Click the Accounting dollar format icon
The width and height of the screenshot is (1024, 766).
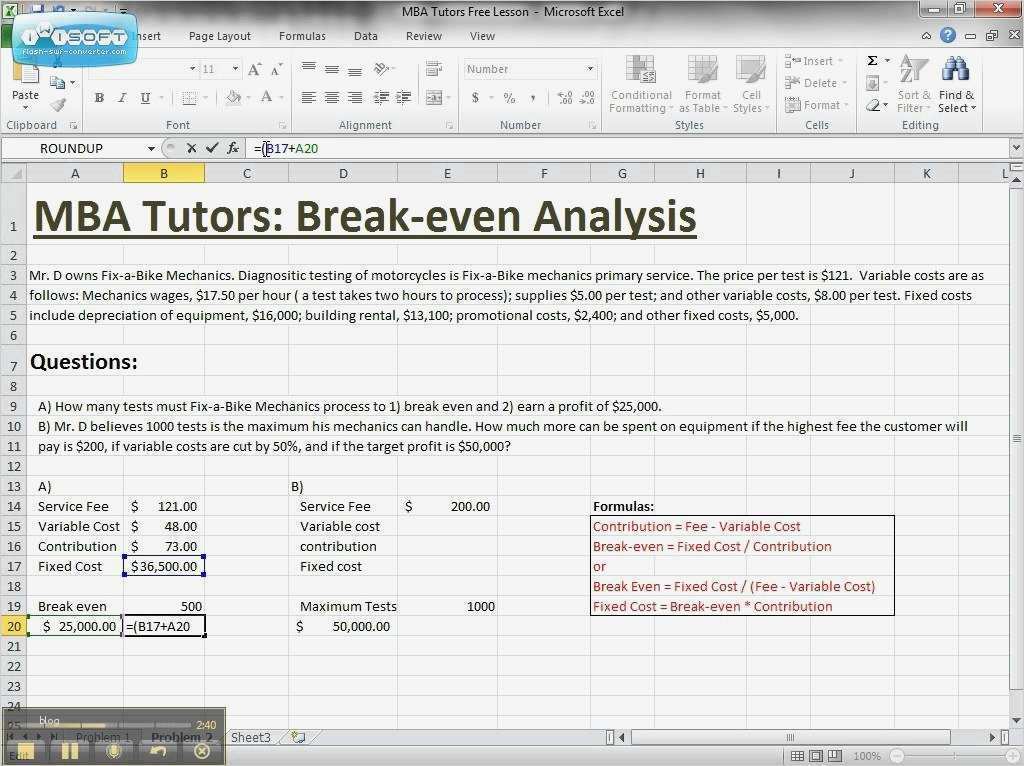[x=475, y=98]
